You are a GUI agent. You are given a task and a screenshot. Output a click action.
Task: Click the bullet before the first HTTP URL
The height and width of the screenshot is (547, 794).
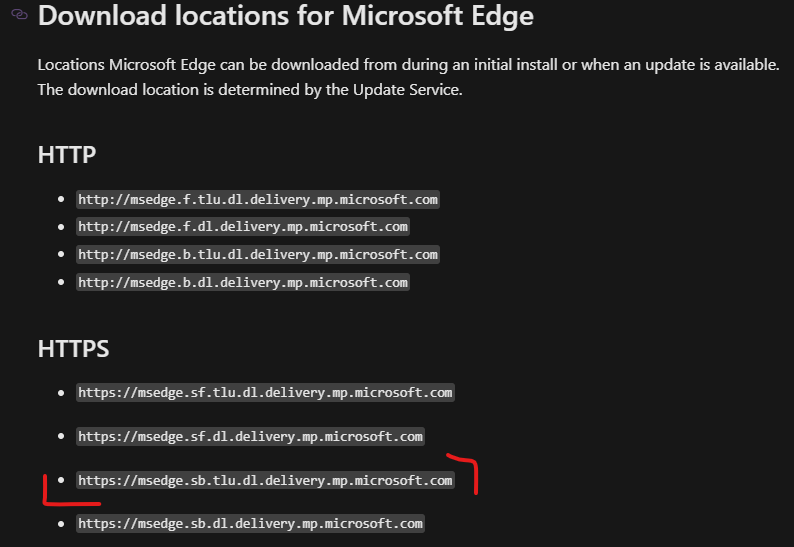(x=61, y=199)
